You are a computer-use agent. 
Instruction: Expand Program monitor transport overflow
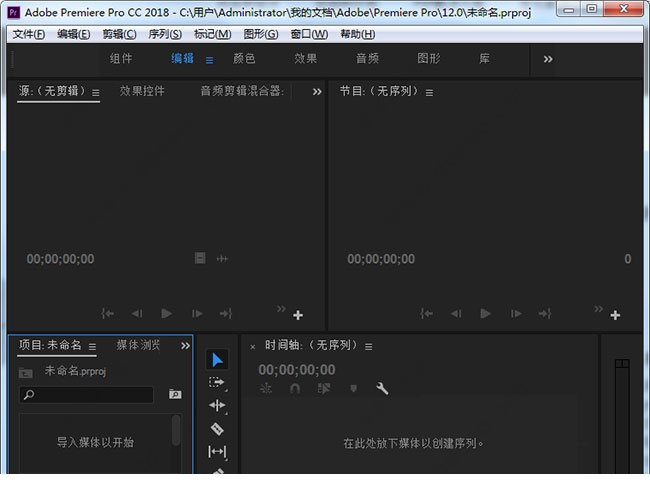pyautogui.click(x=599, y=309)
